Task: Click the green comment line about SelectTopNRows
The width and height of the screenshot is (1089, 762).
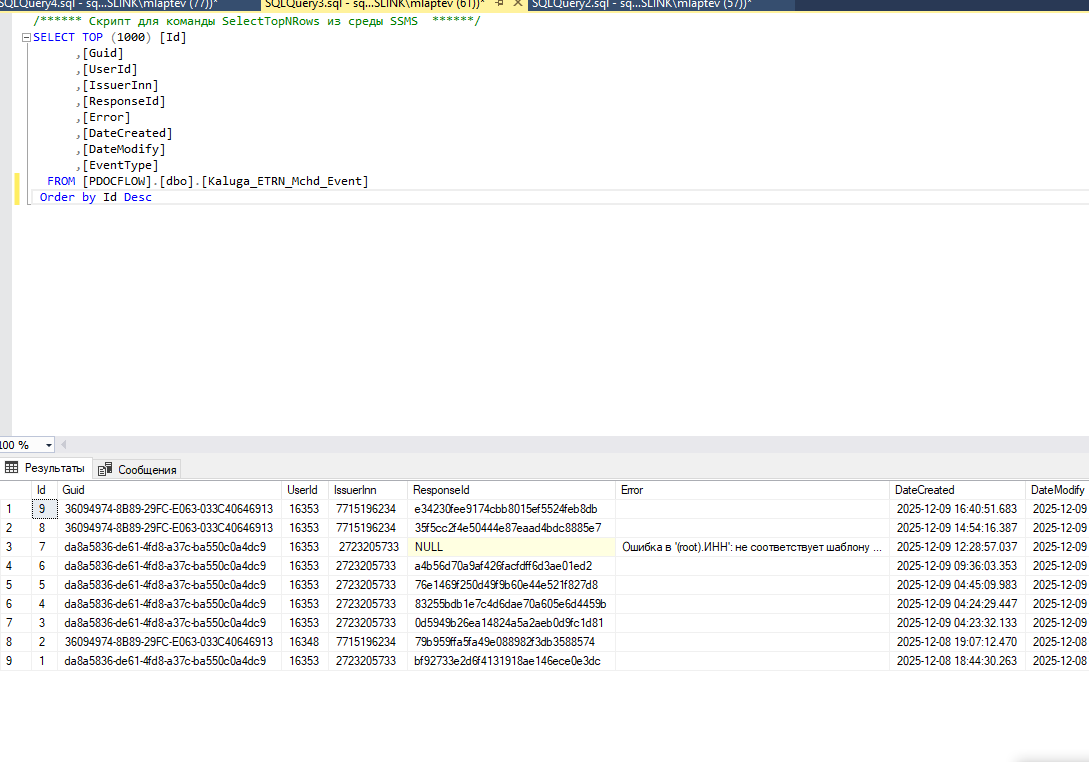Action: point(257,21)
